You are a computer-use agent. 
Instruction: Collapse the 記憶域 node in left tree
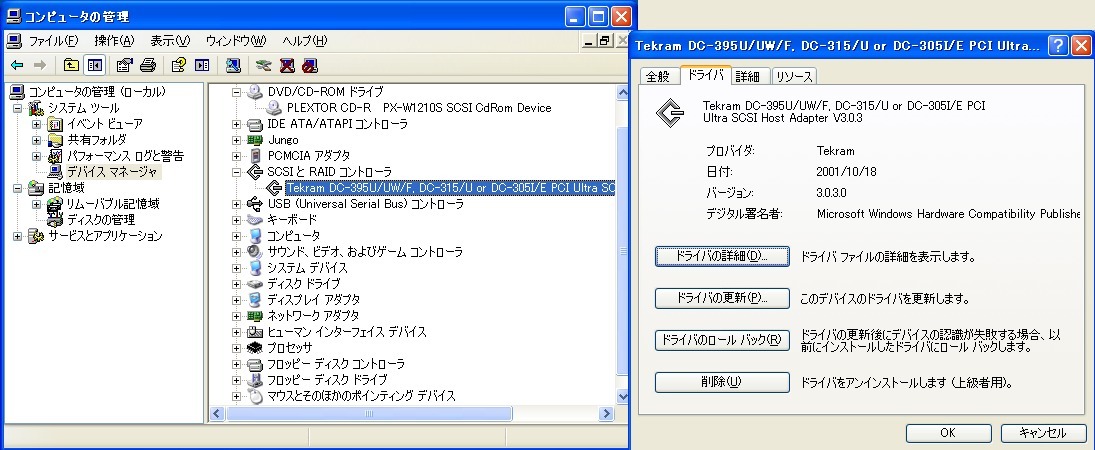[17, 188]
